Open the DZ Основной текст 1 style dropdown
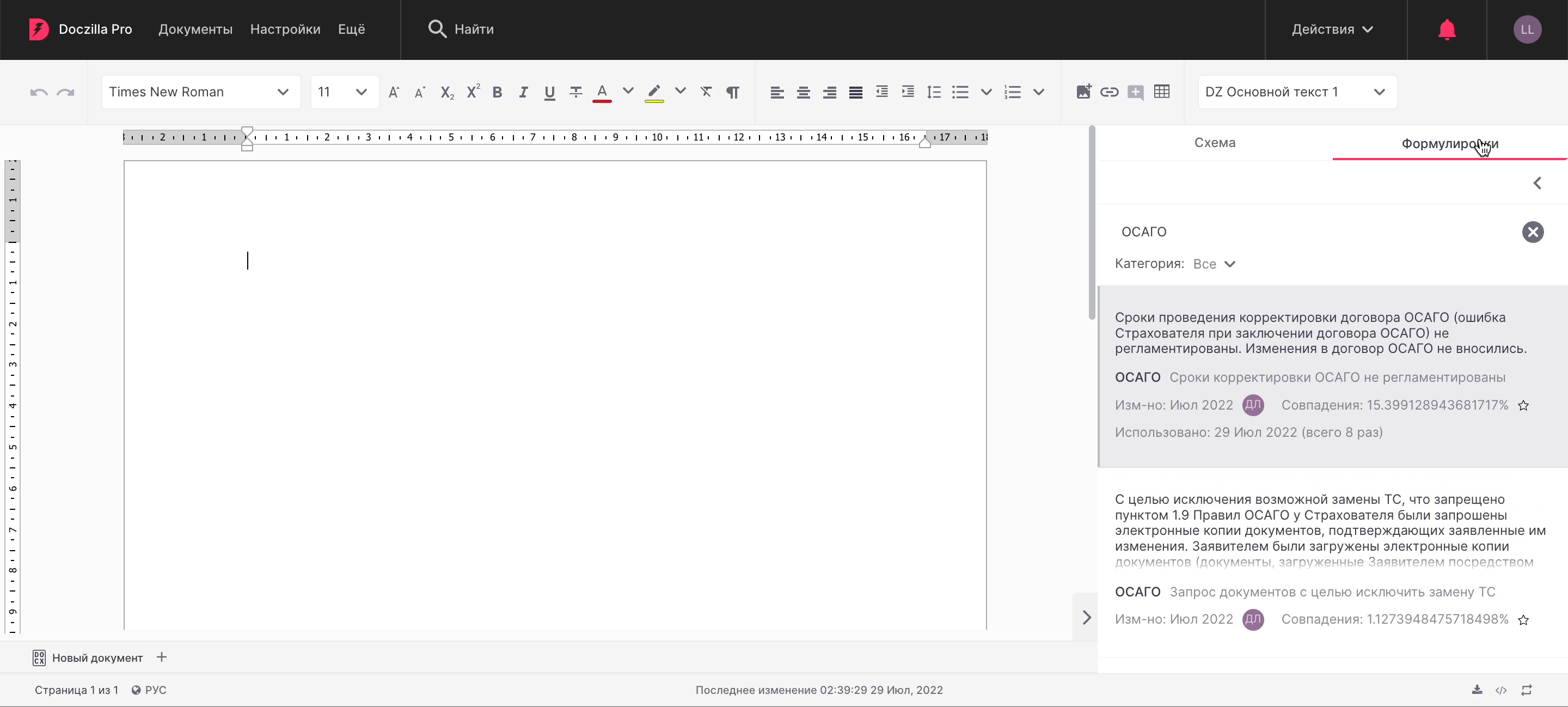The height and width of the screenshot is (707, 1568). coord(1296,92)
